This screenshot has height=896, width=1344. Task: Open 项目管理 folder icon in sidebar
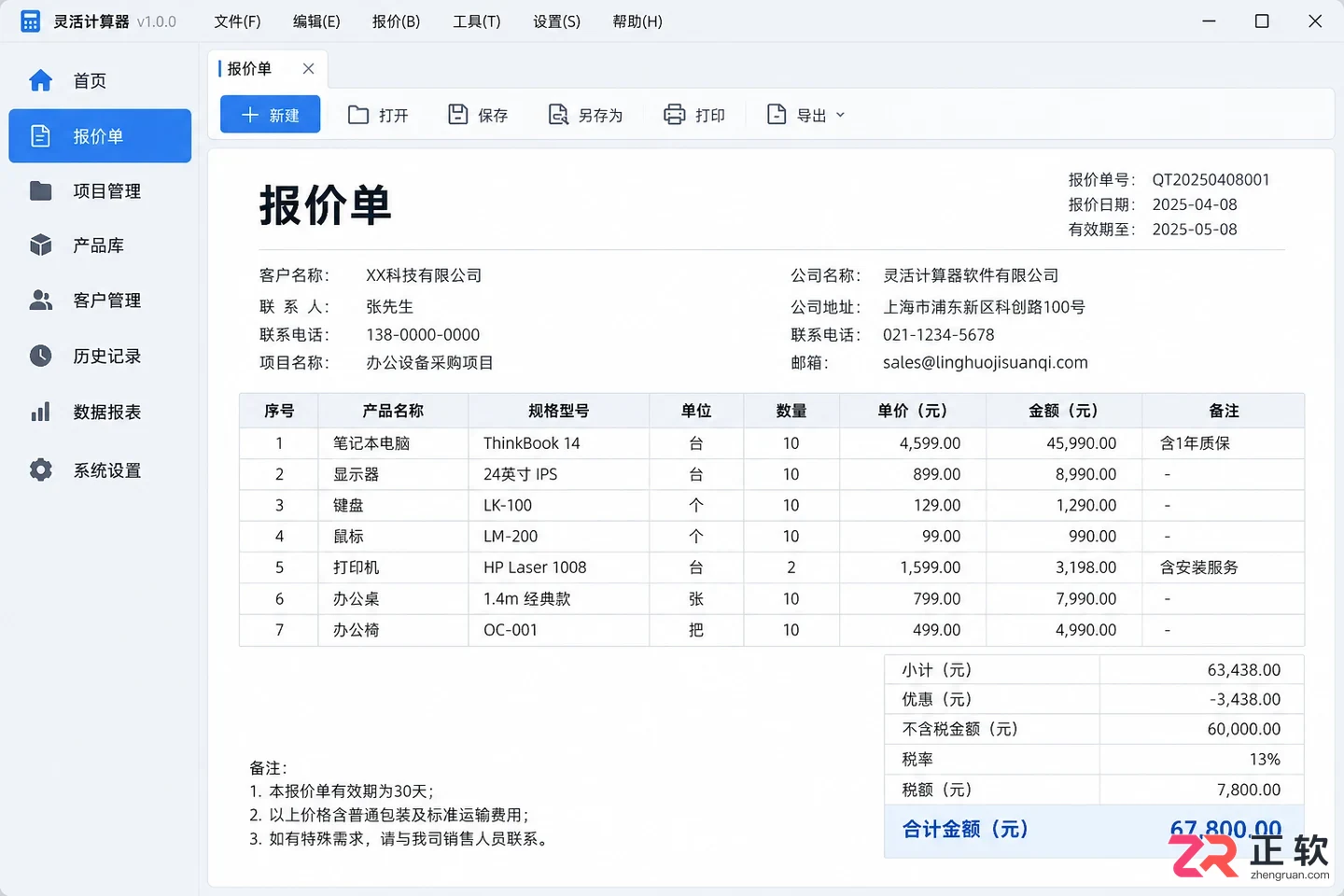40,190
